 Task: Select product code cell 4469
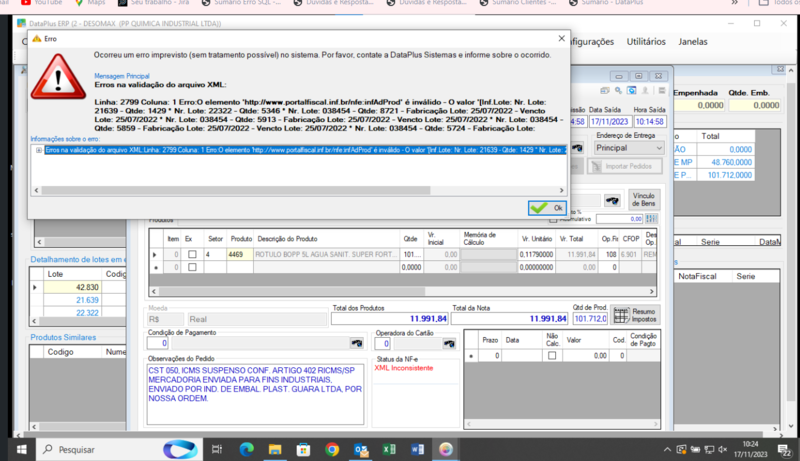tap(240, 254)
